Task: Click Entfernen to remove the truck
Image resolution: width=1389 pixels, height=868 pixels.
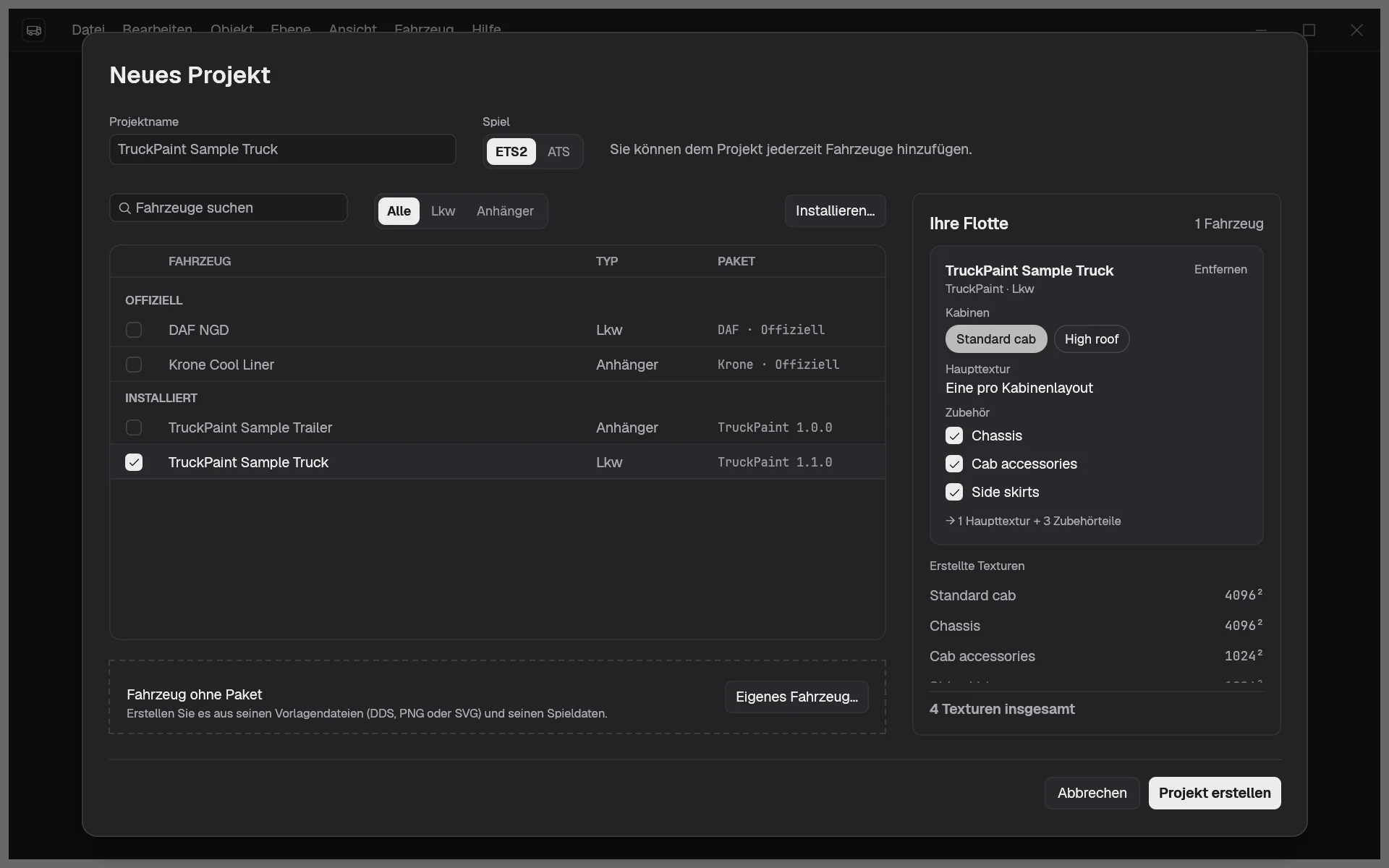Action: tap(1220, 269)
